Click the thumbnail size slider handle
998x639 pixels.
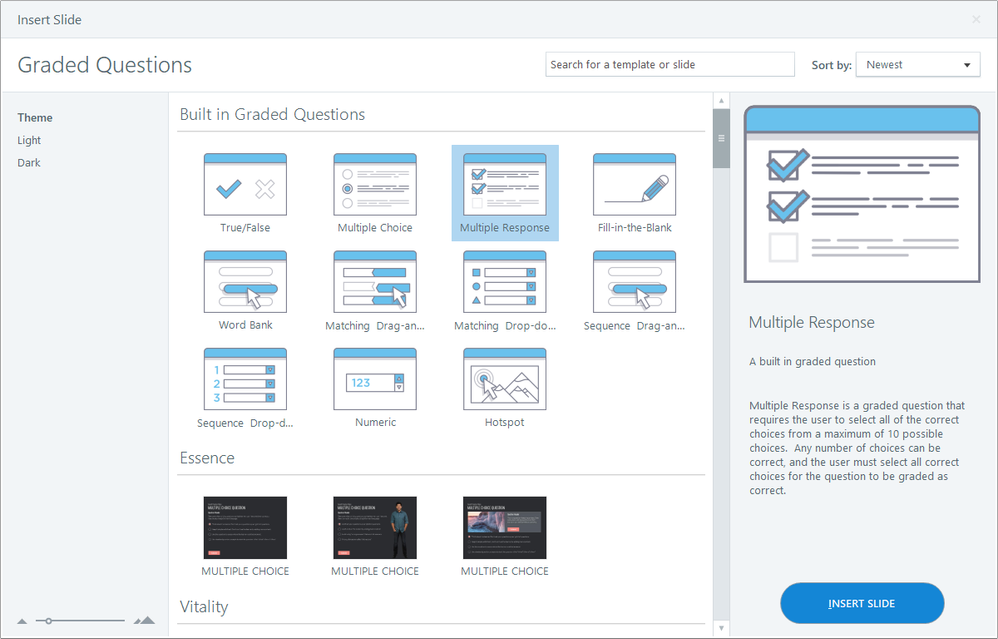point(48,621)
